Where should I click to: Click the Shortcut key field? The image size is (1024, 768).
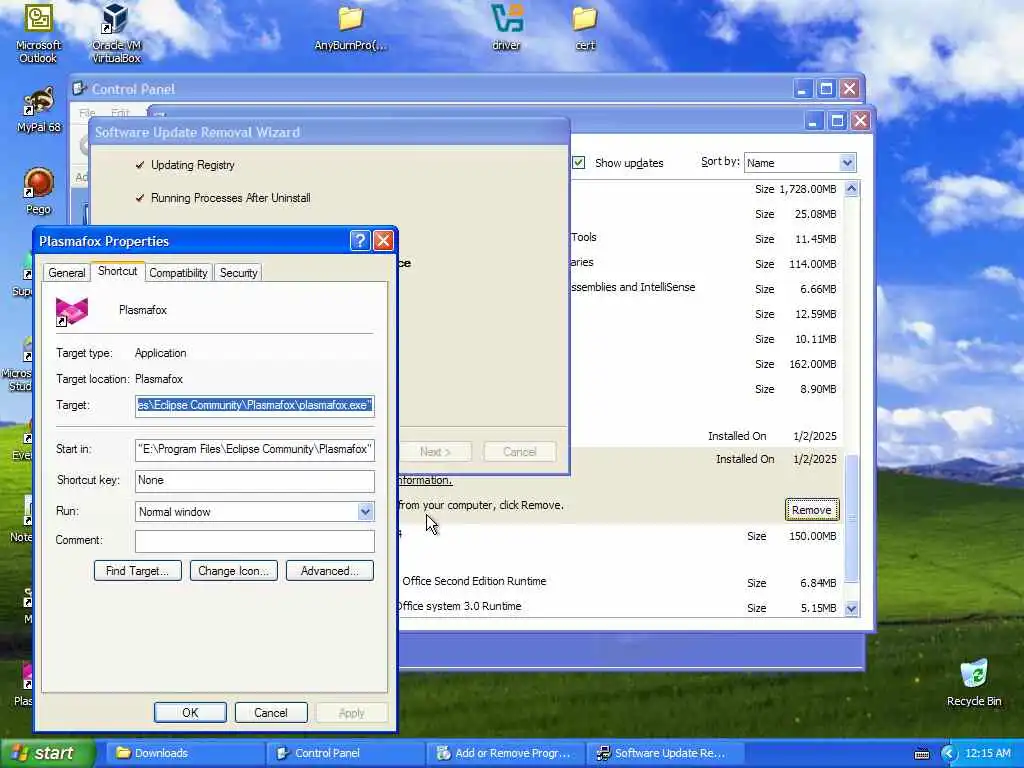point(255,481)
